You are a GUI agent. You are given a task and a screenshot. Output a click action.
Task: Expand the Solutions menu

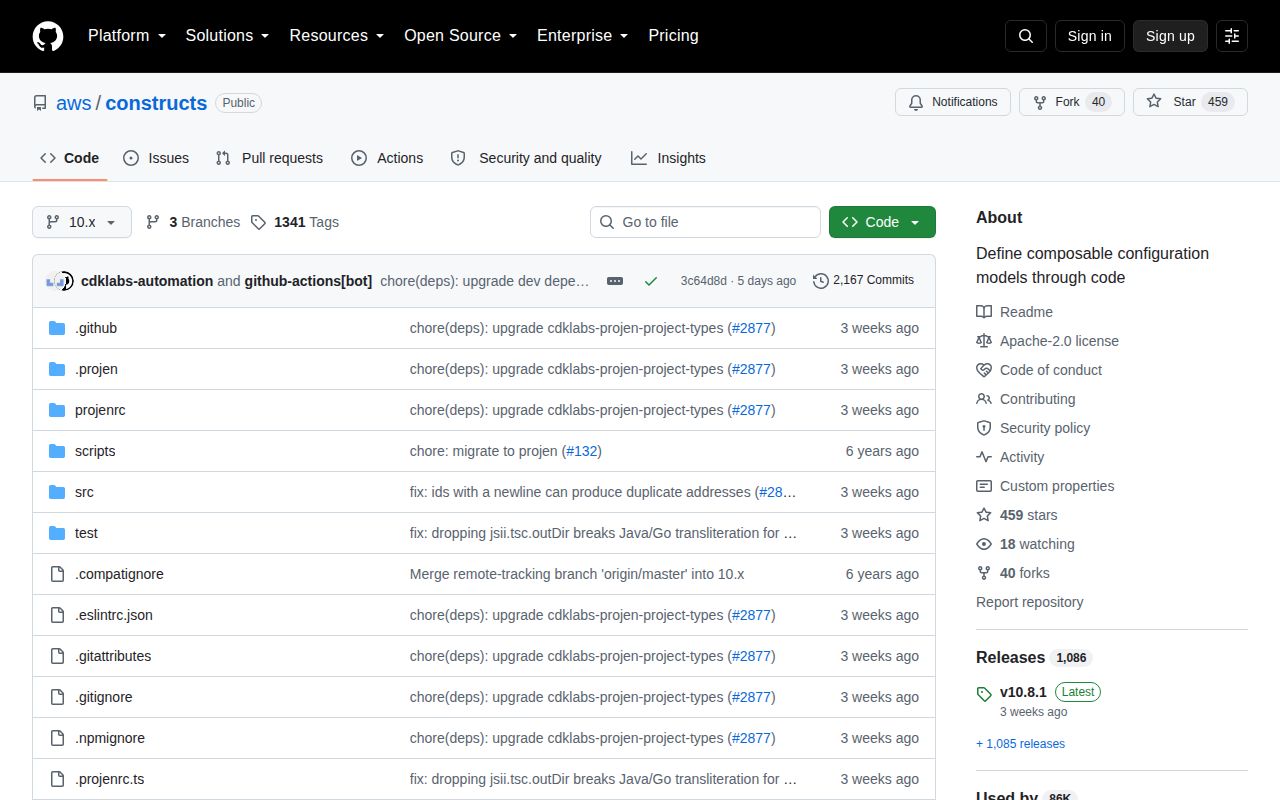pos(227,36)
